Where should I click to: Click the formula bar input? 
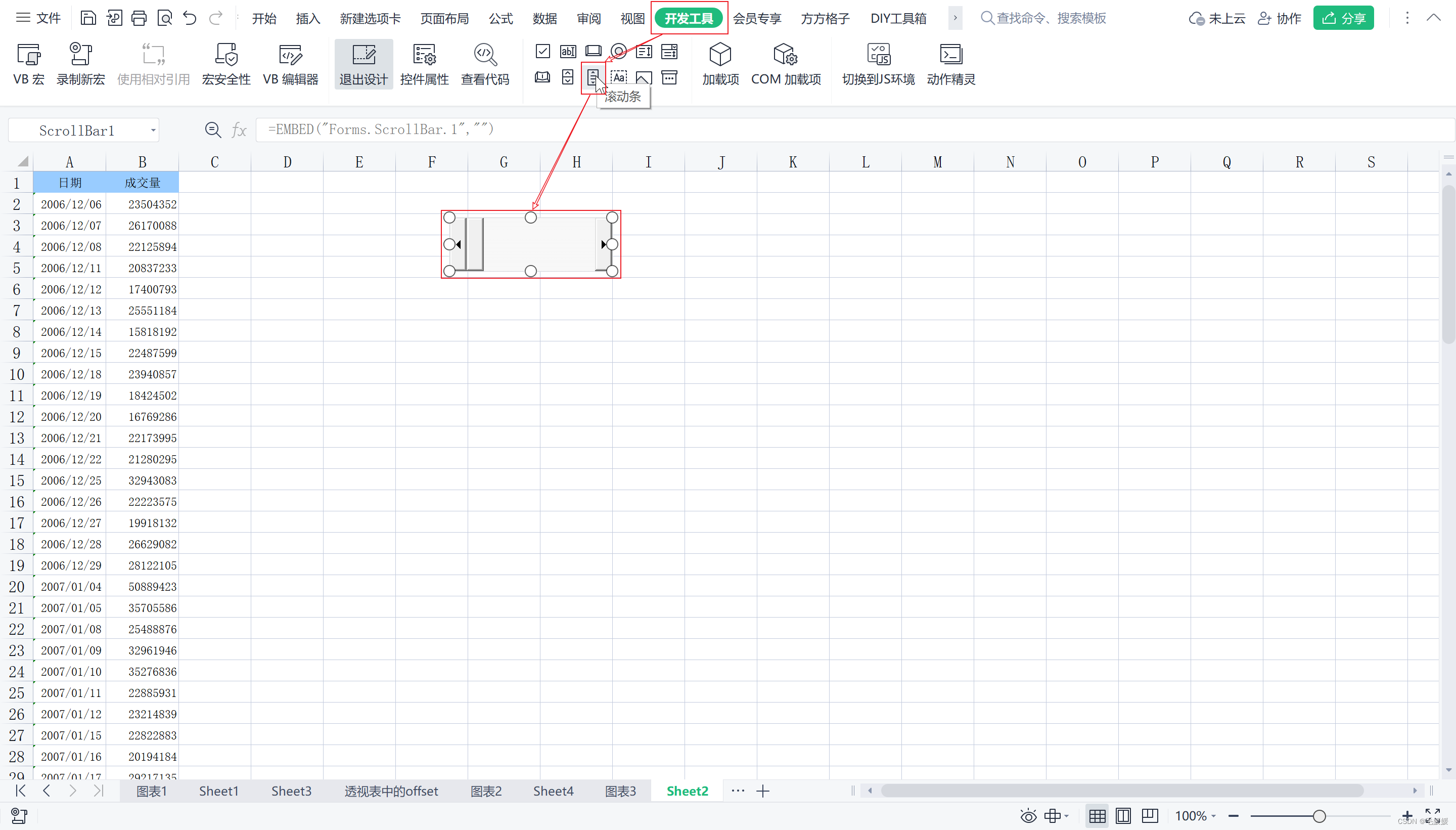tap(854, 130)
